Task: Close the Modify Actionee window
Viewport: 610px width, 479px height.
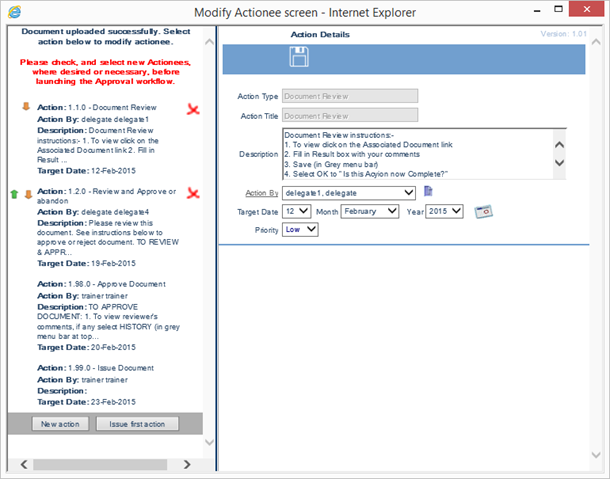Action: pyautogui.click(x=586, y=9)
